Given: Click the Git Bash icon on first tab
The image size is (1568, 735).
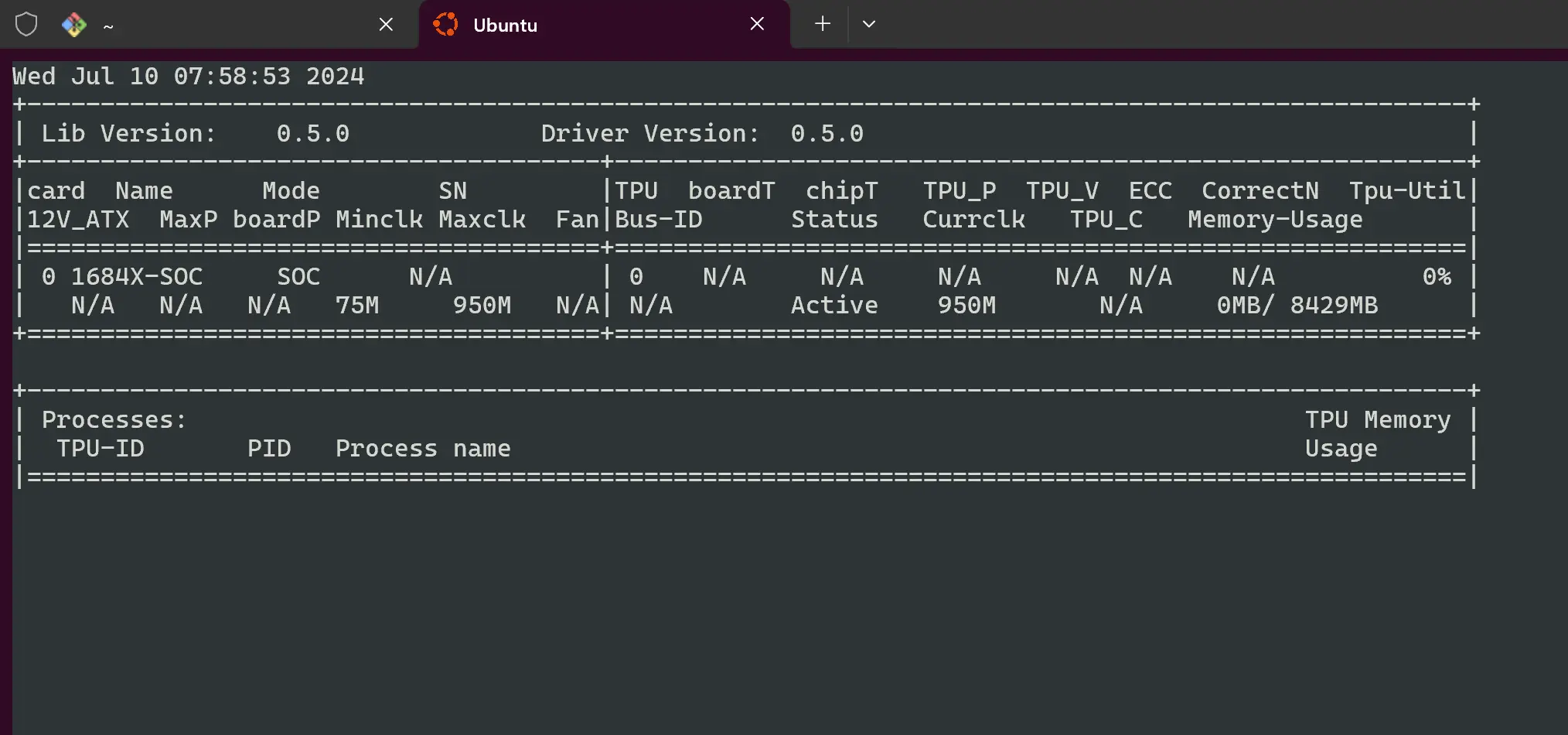Looking at the screenshot, I should 74,25.
